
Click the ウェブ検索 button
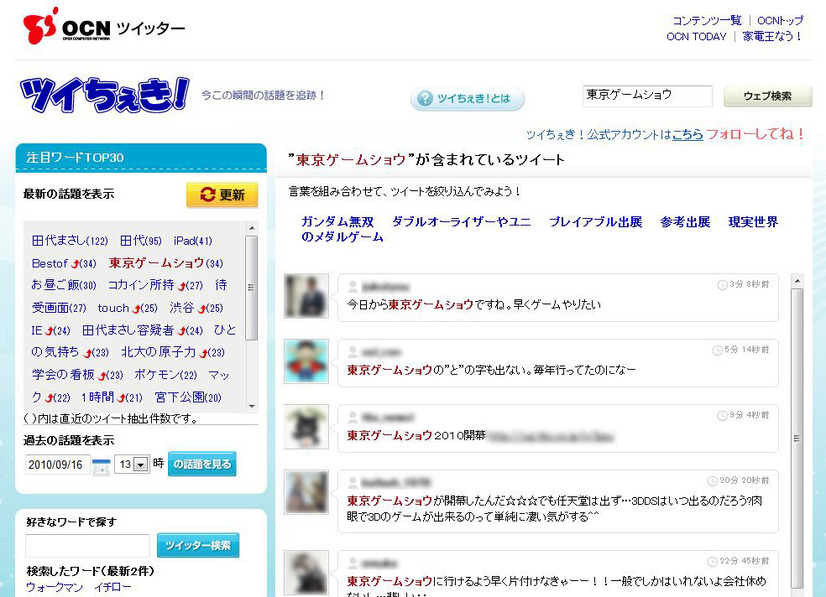click(x=768, y=96)
